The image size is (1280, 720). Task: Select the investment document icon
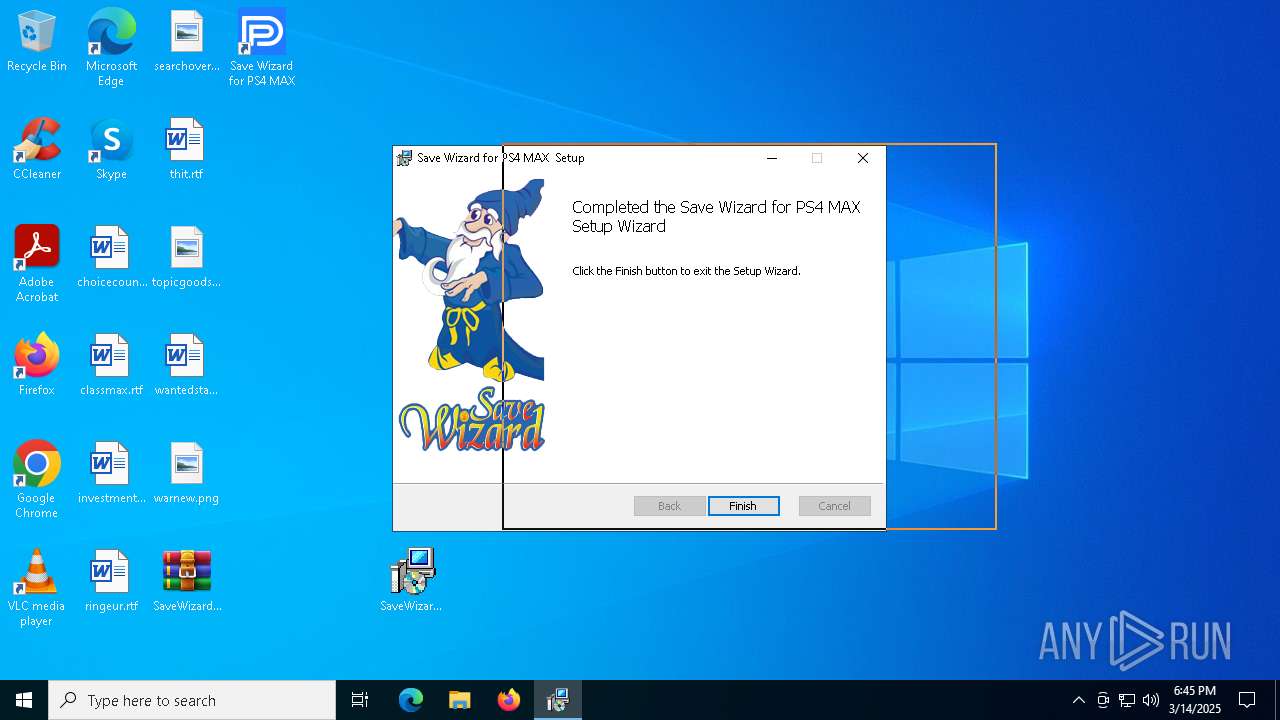click(111, 473)
